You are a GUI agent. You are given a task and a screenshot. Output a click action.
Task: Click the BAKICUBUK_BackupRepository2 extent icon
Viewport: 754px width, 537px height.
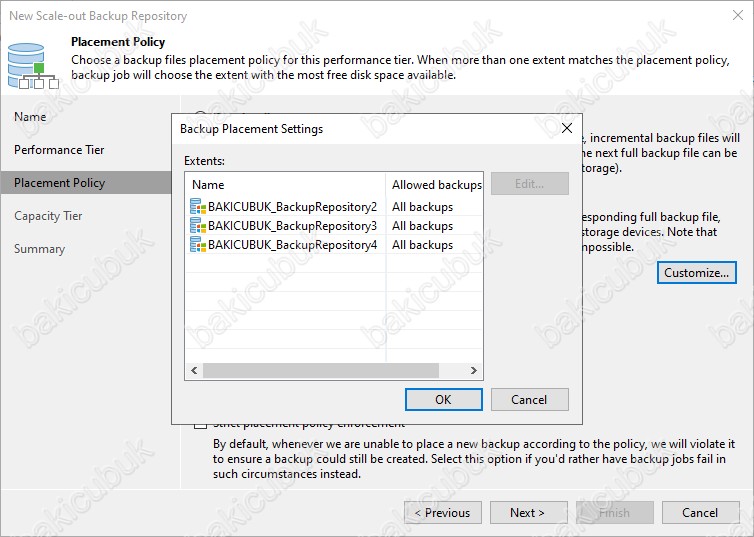(198, 207)
